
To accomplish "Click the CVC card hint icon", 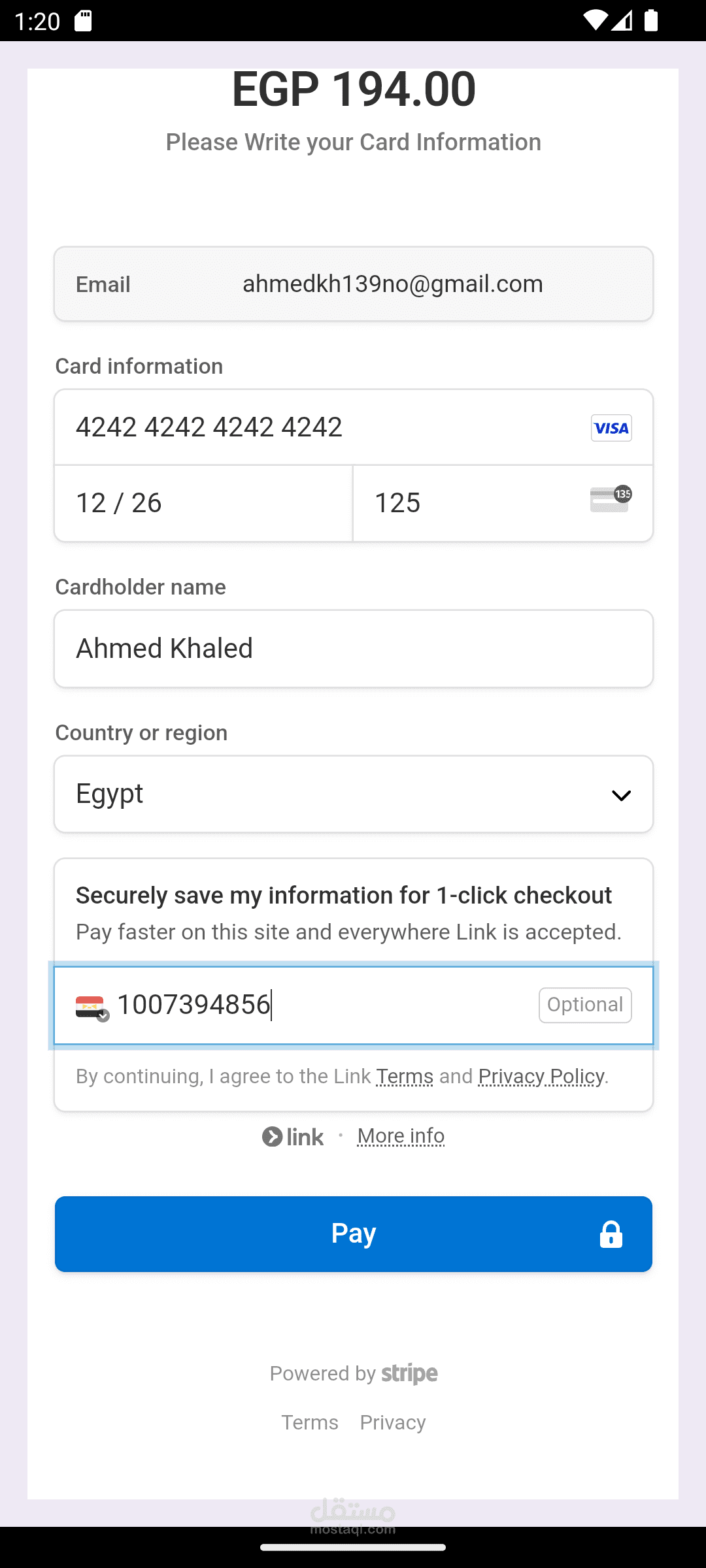I will (611, 500).
